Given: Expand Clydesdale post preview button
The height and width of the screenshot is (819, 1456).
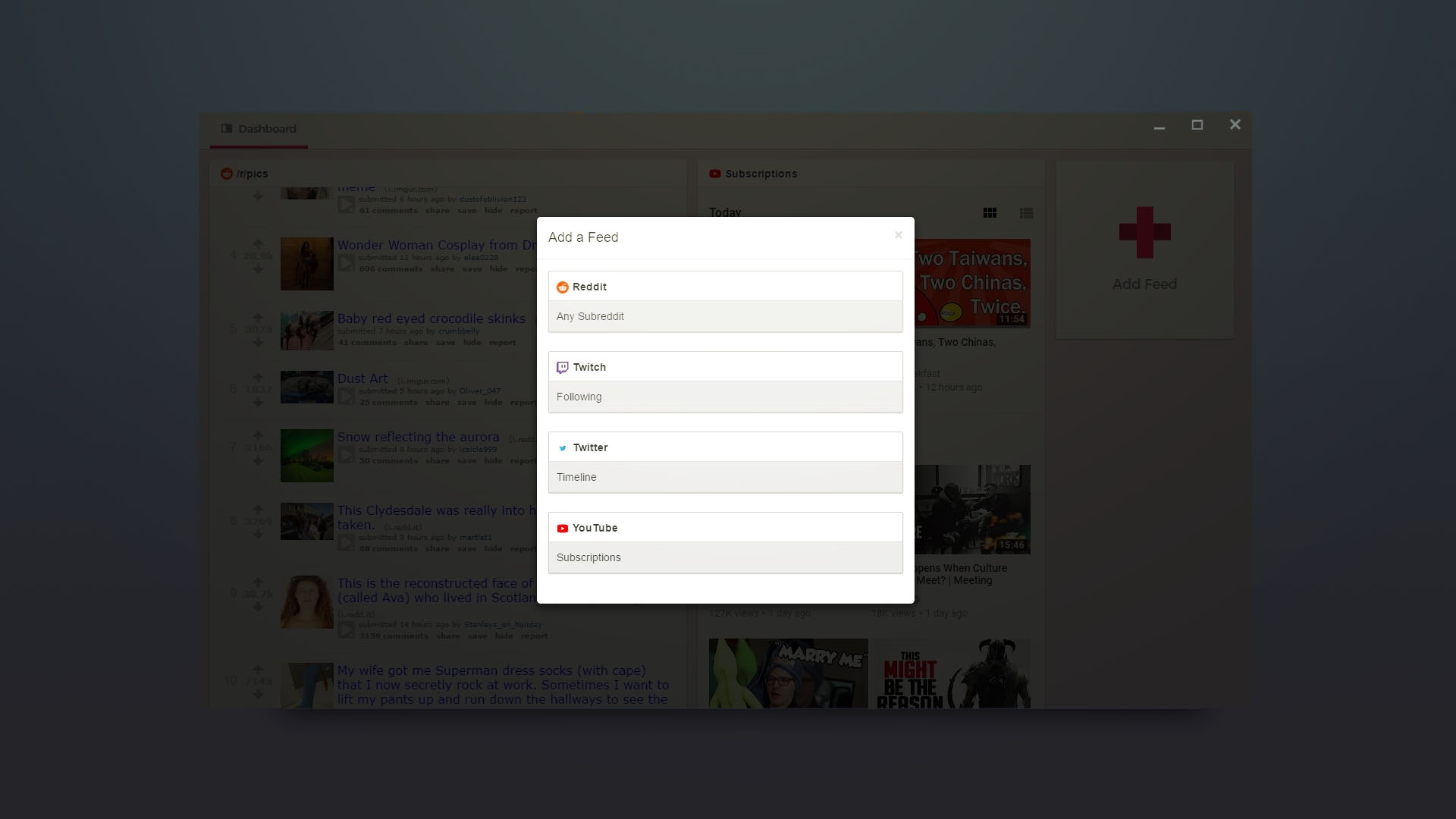Looking at the screenshot, I should coord(346,542).
